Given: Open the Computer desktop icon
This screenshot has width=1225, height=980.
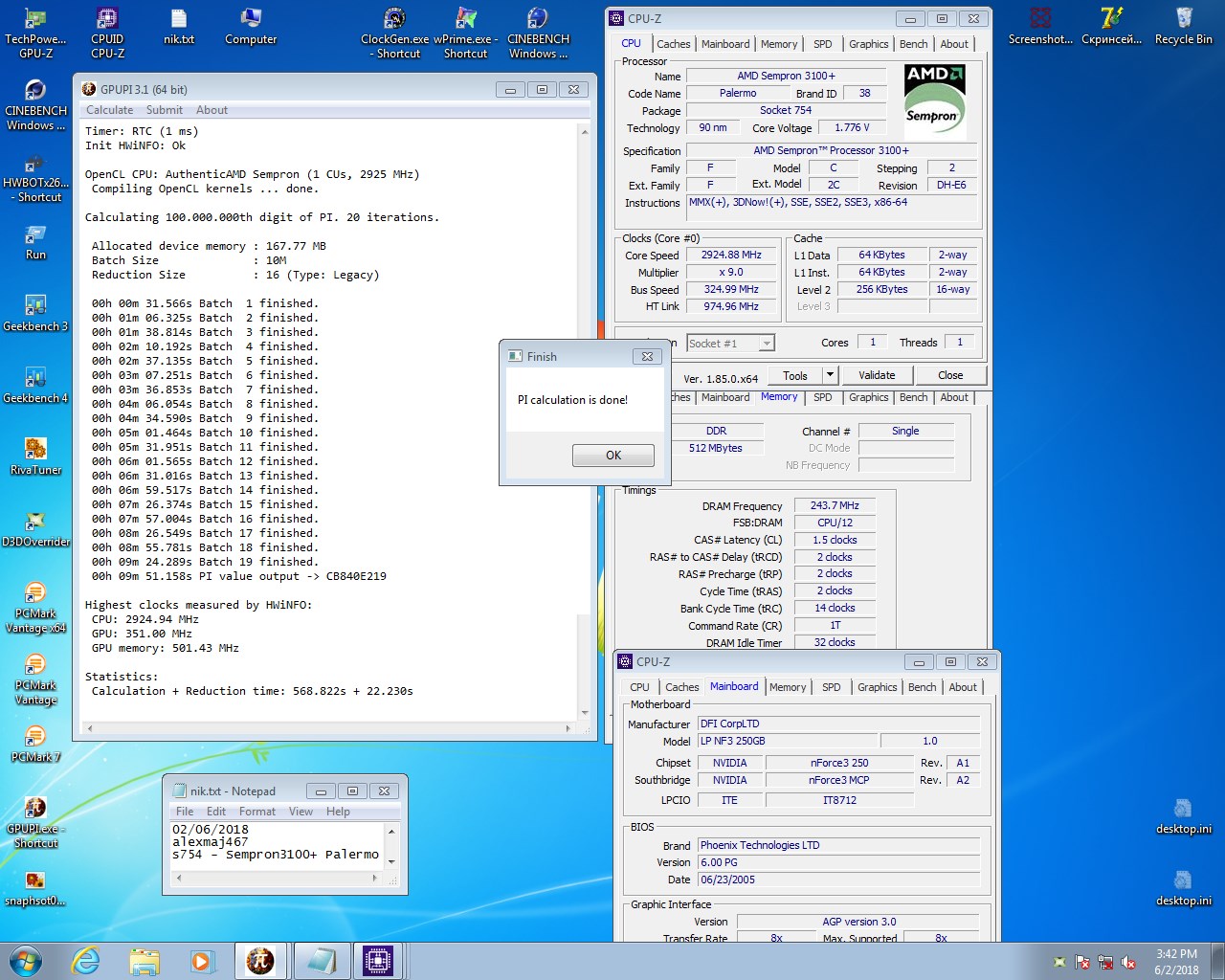Looking at the screenshot, I should (x=251, y=26).
